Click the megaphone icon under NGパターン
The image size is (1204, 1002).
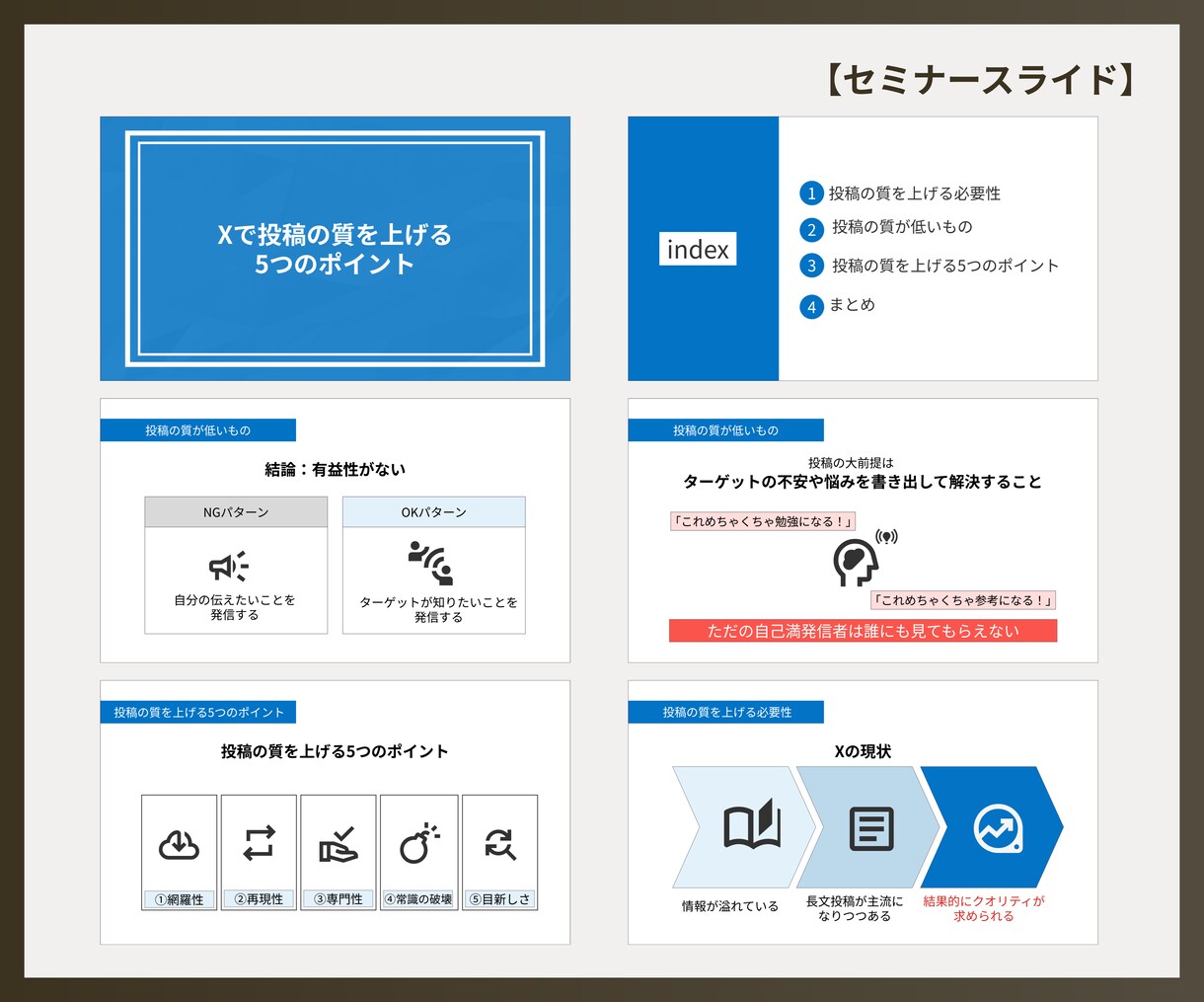[229, 566]
